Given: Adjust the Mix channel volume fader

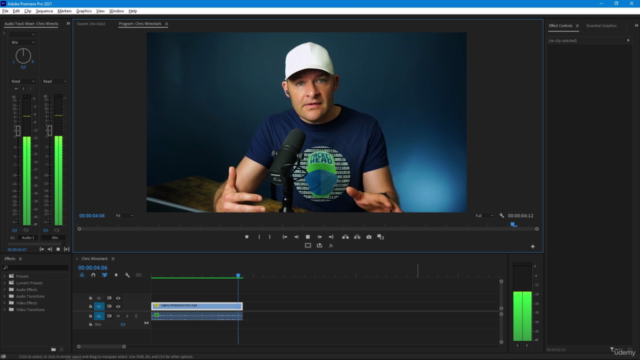Looking at the screenshot, I should coord(50,131).
